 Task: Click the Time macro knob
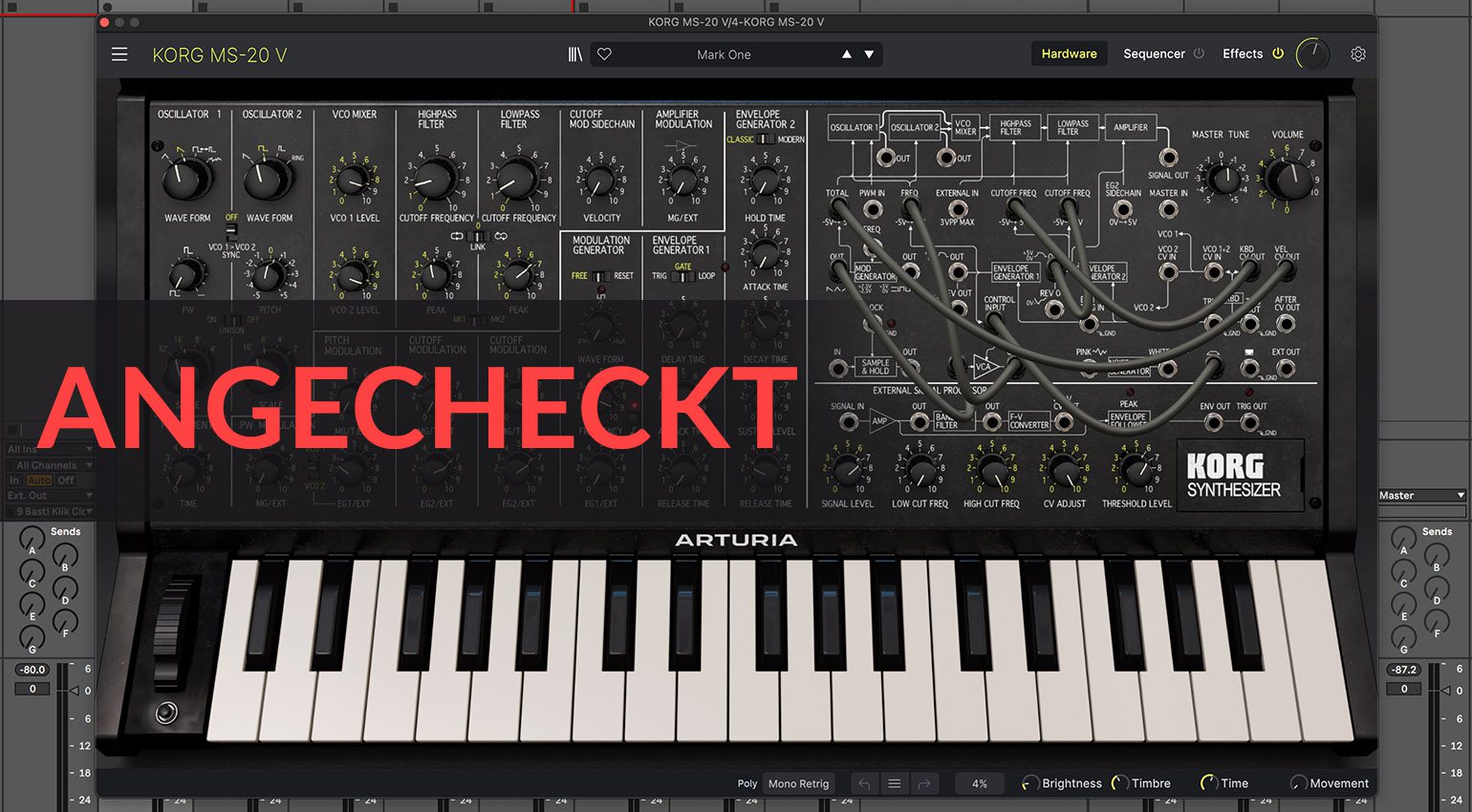point(1209,783)
